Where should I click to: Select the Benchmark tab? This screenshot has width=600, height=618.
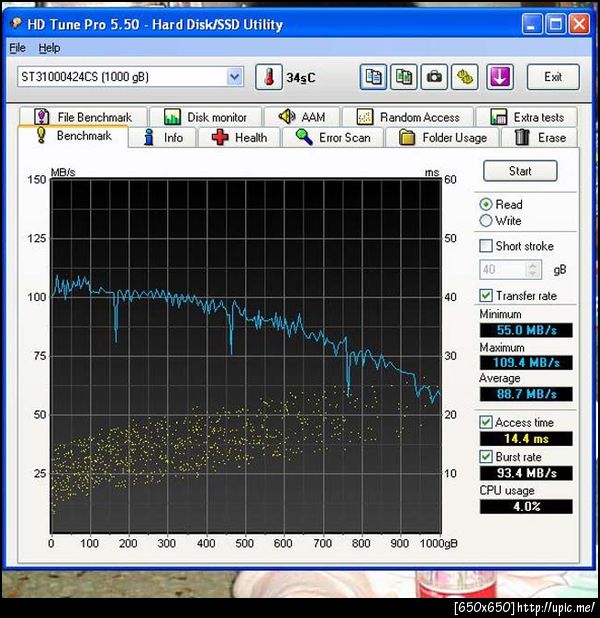point(73,136)
